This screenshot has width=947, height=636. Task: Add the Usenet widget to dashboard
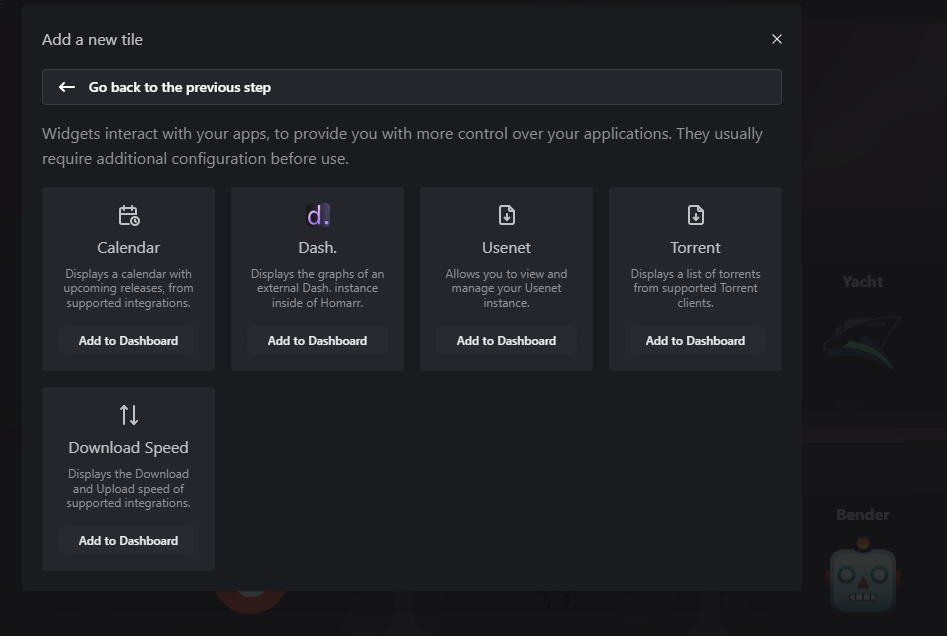[x=506, y=341]
